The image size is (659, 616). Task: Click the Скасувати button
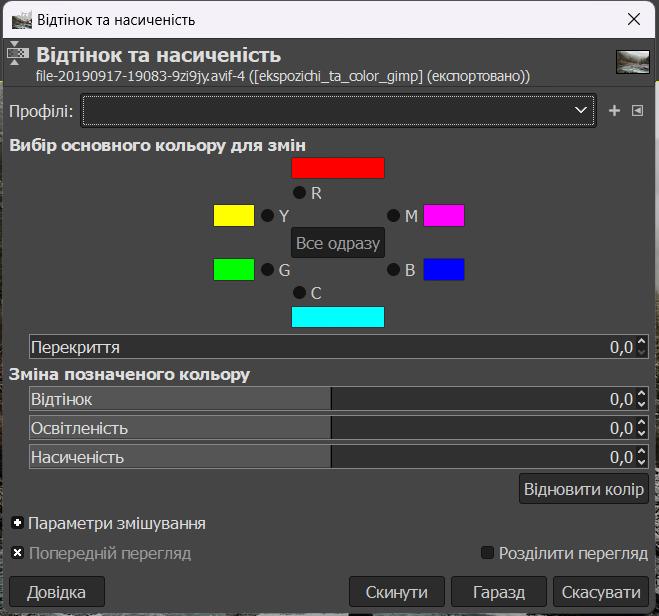click(x=601, y=592)
